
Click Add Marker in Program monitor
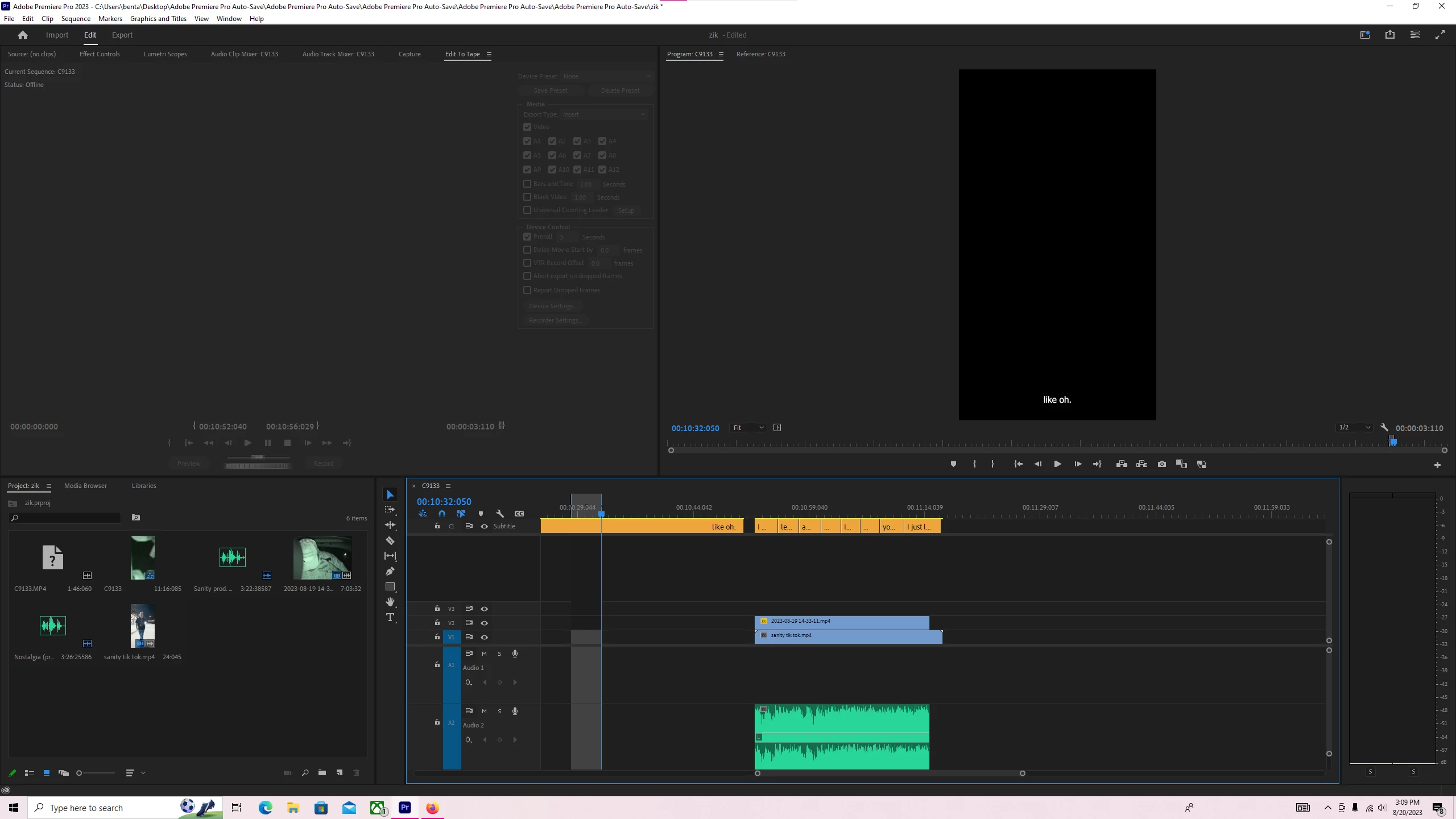click(x=953, y=464)
